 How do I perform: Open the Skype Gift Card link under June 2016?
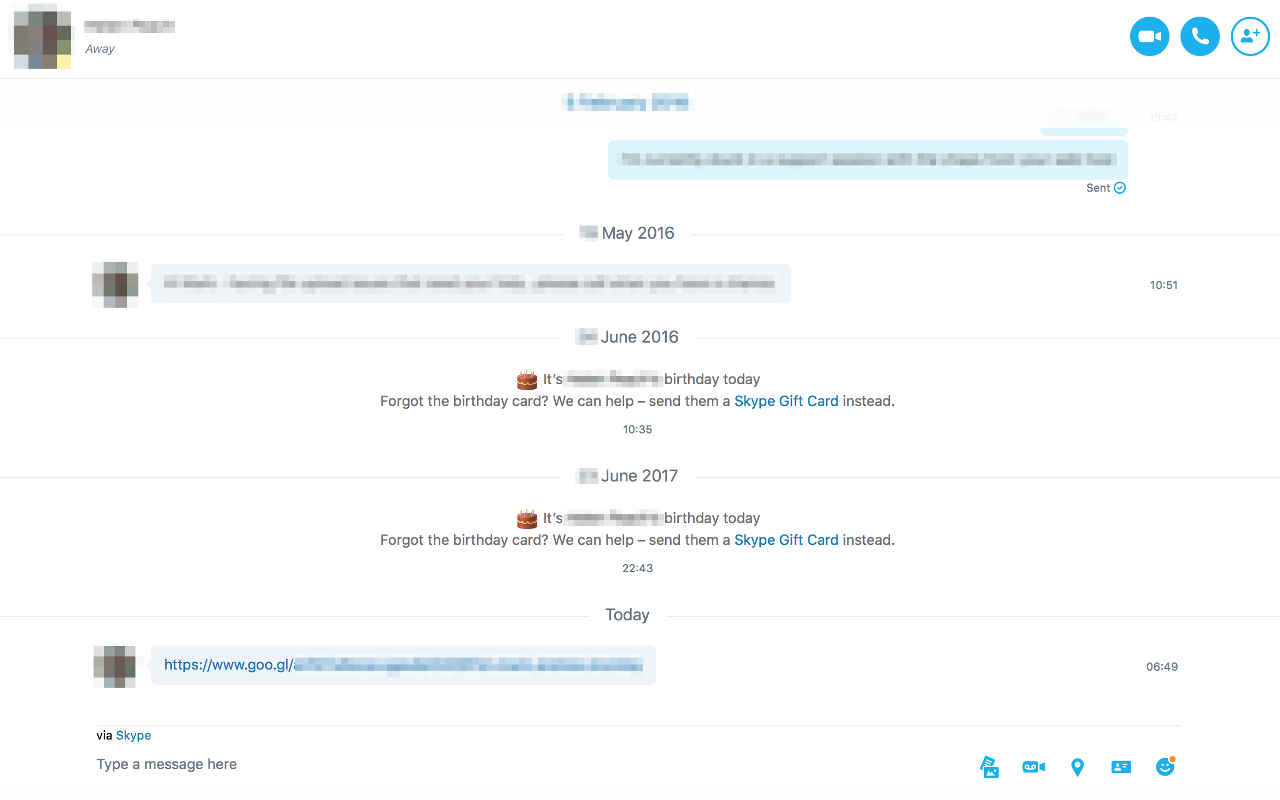786,401
